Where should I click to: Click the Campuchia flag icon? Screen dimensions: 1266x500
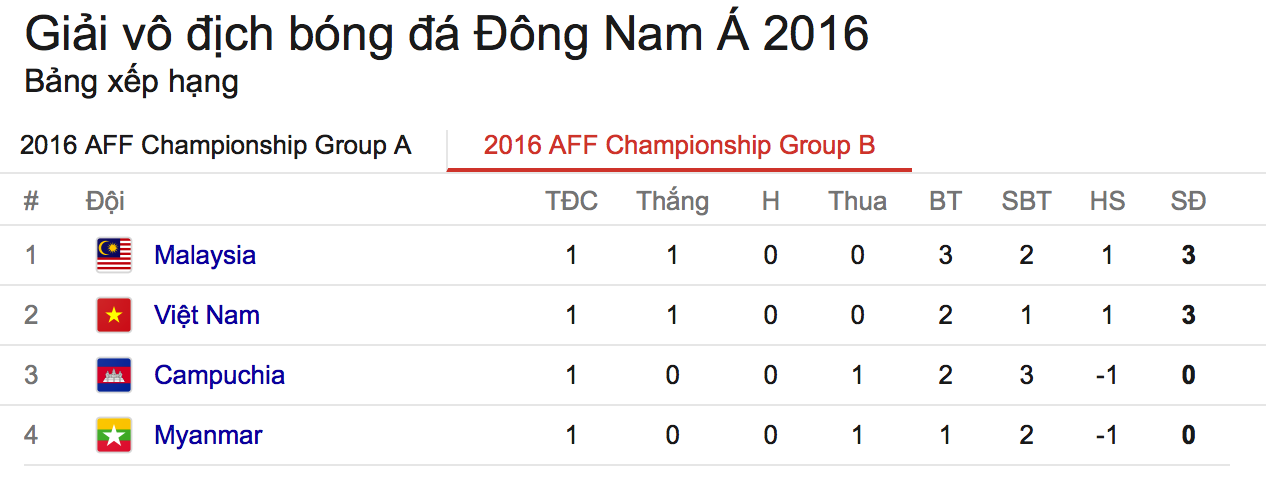[x=114, y=375]
